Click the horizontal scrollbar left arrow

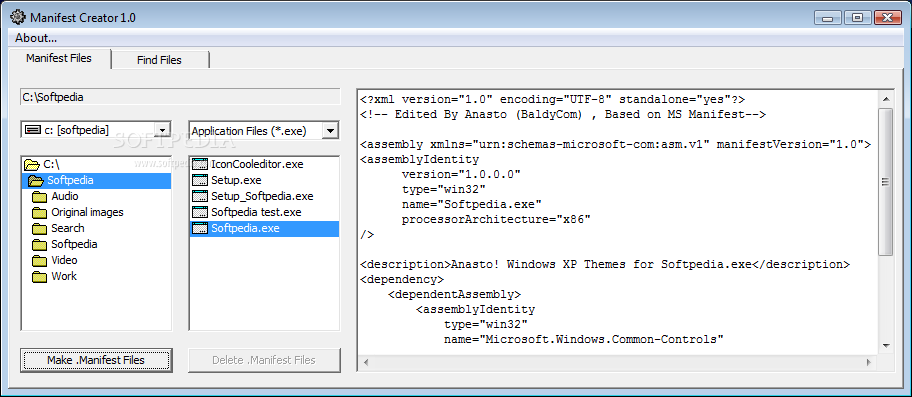pyautogui.click(x=366, y=362)
